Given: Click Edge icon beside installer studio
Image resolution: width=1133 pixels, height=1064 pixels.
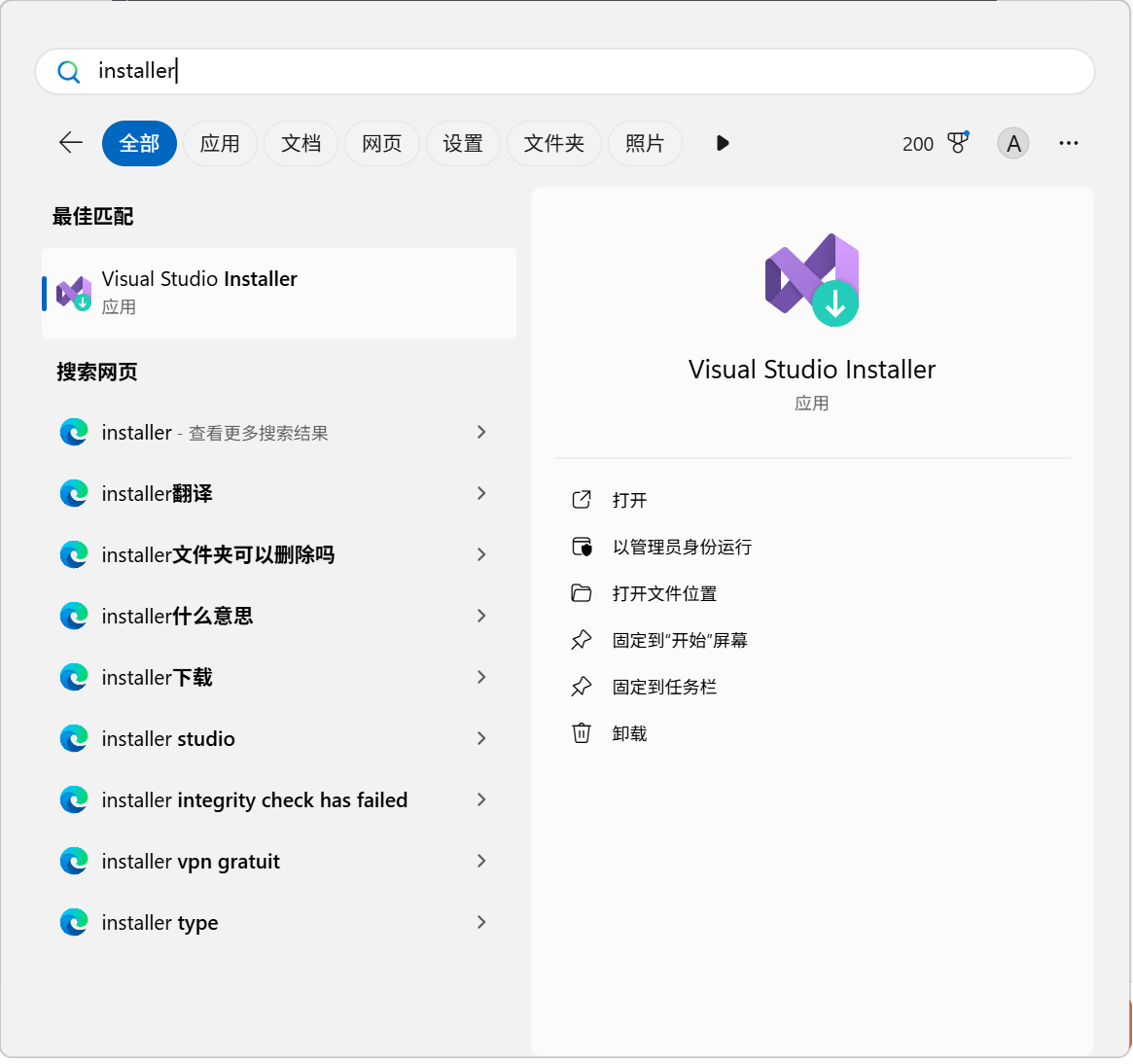Looking at the screenshot, I should pyautogui.click(x=74, y=739).
